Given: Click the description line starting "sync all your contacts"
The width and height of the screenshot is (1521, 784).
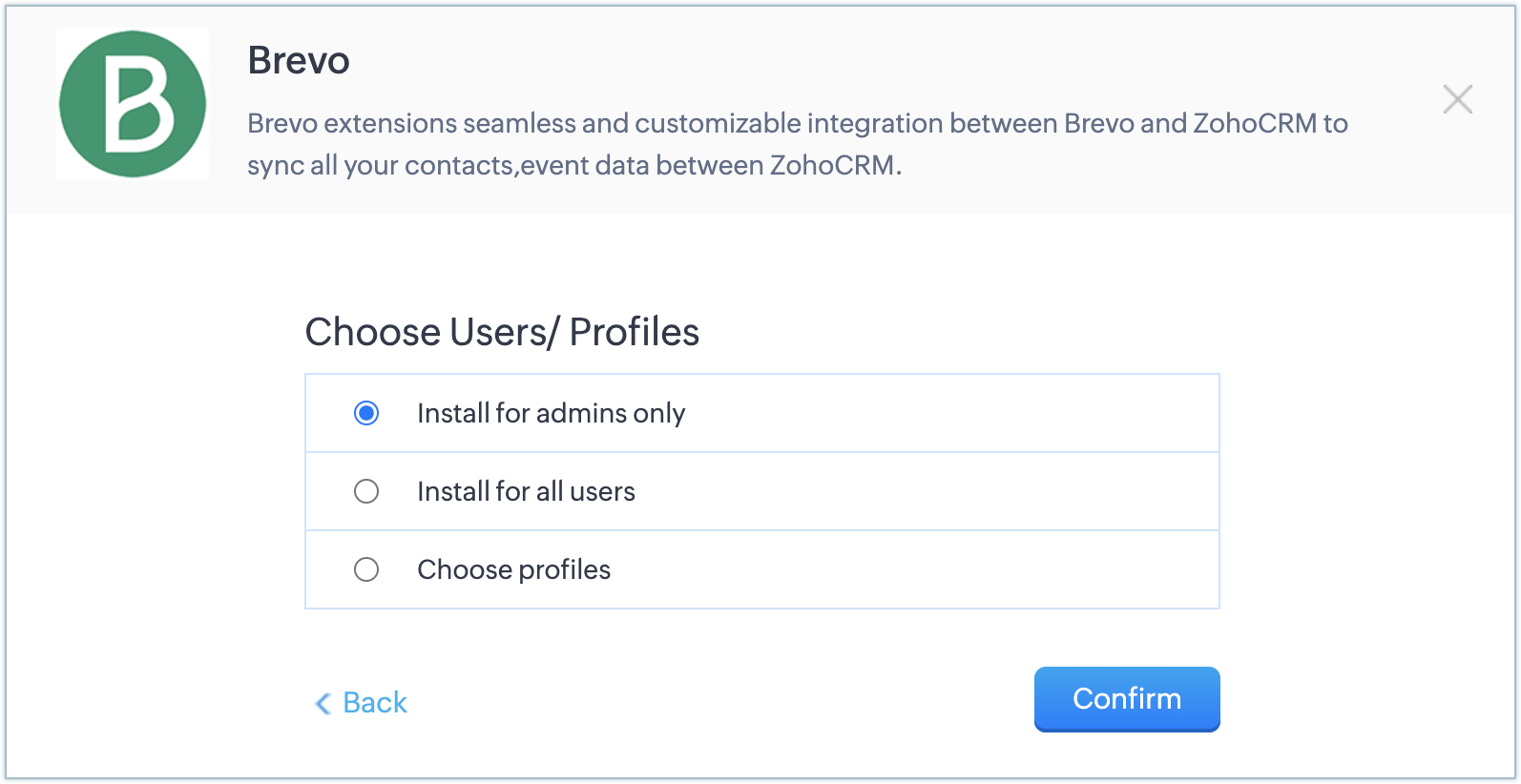Looking at the screenshot, I should point(573,165).
